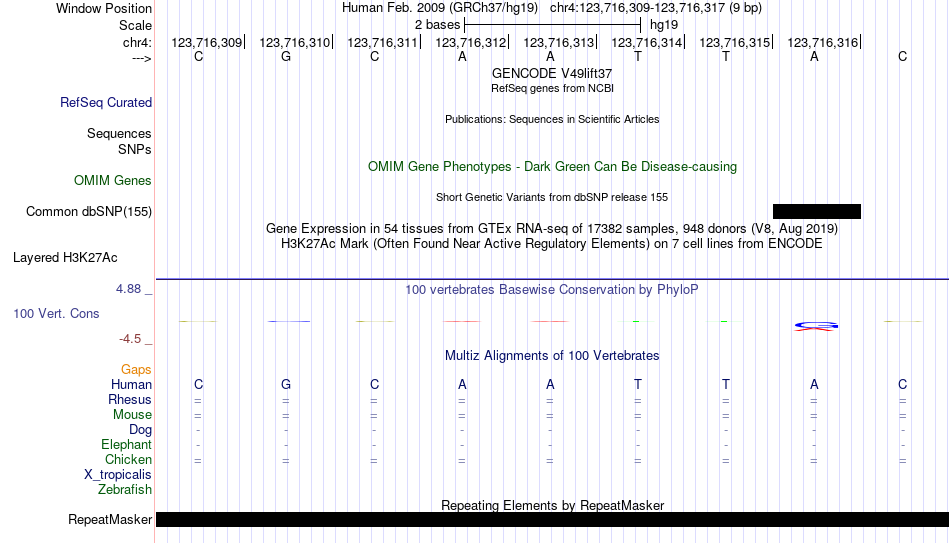Click Short Genetic Variants from dbSNP title
The image size is (950, 543).
click(x=552, y=198)
